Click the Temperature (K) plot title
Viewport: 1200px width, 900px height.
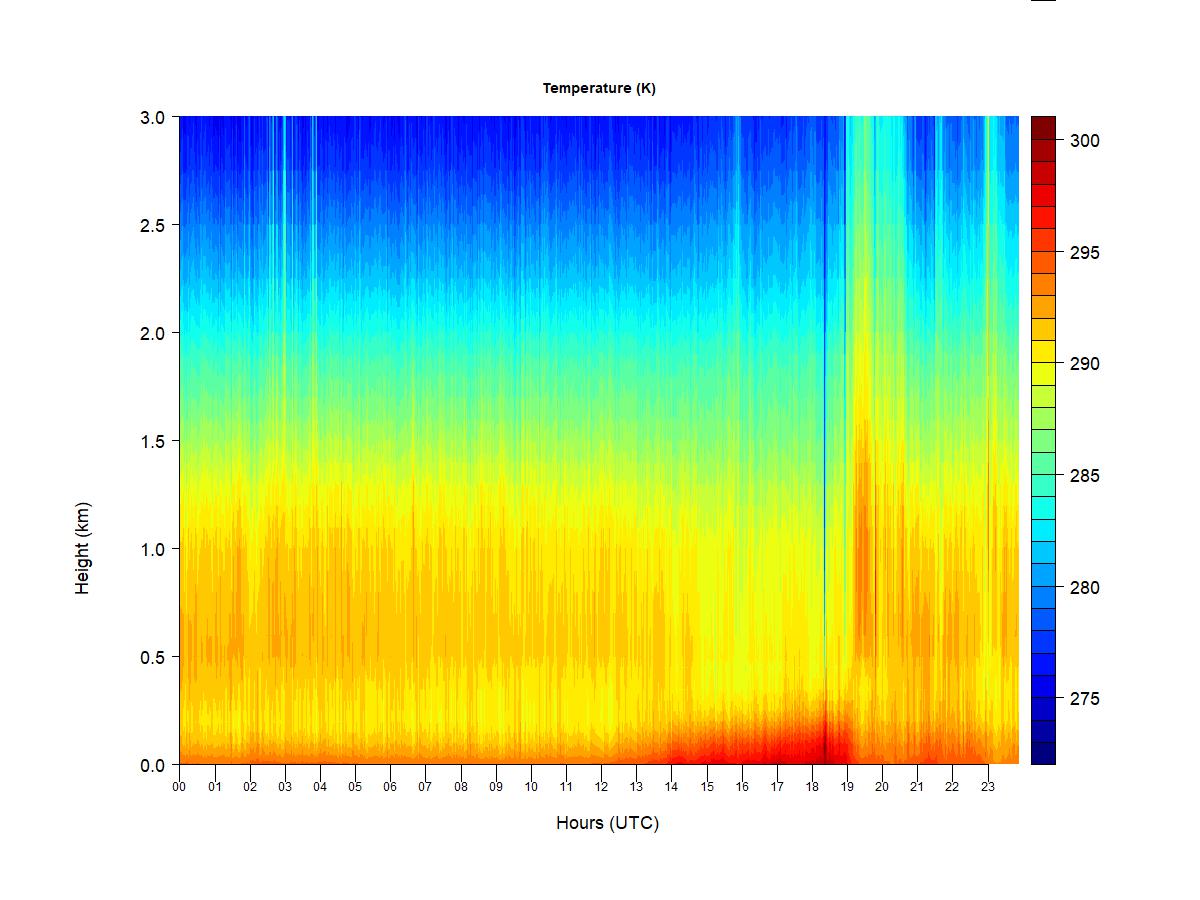[599, 88]
